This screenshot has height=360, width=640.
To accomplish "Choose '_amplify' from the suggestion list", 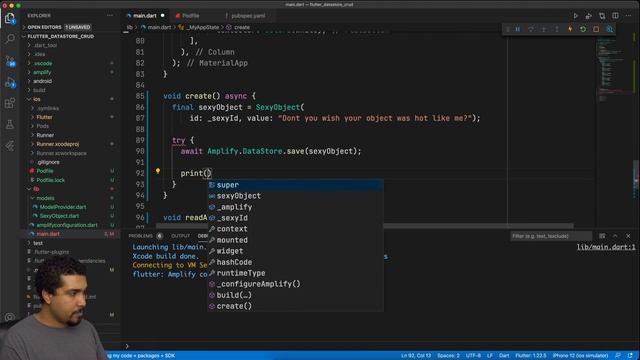I will (296, 207).
